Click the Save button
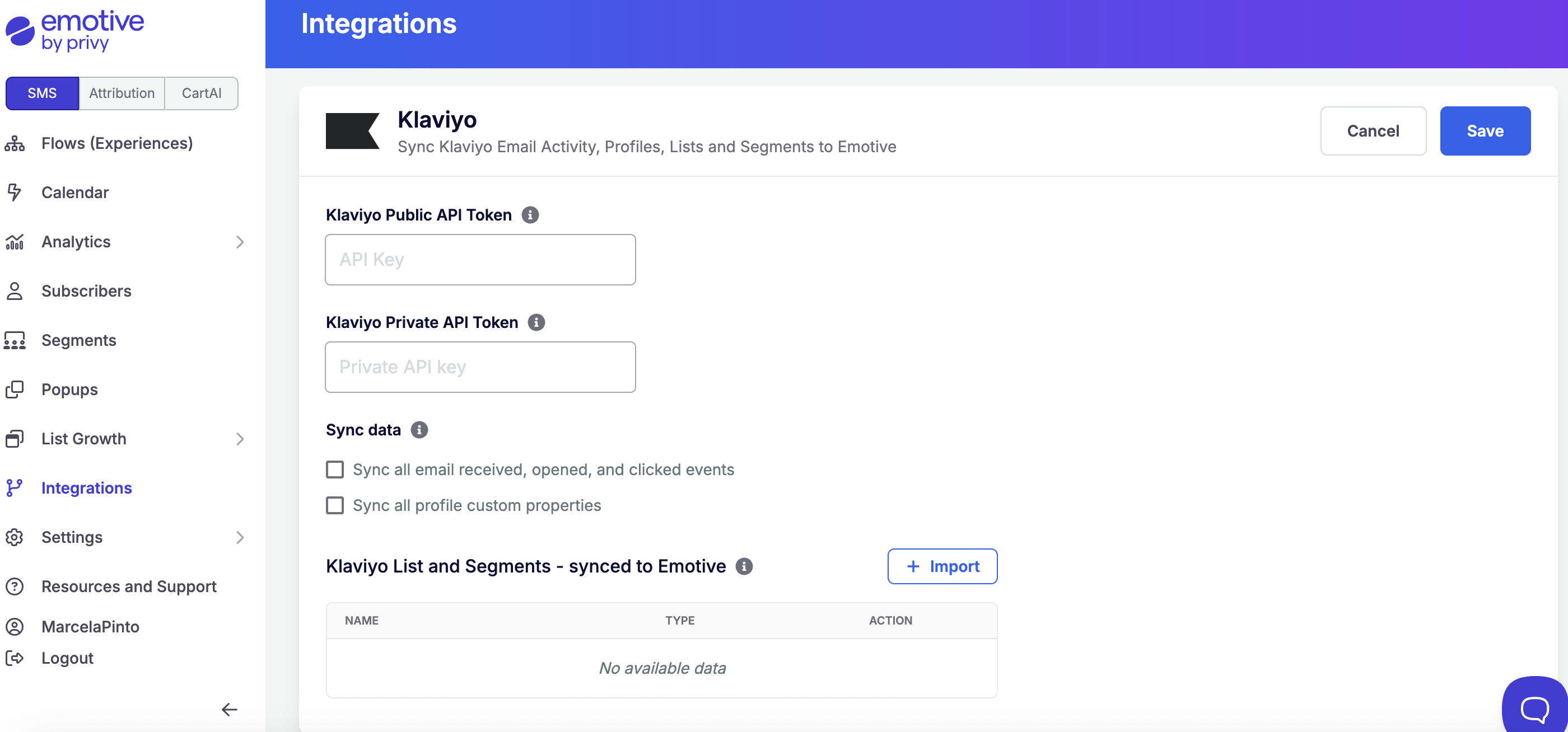This screenshot has width=1568, height=732. click(x=1485, y=131)
